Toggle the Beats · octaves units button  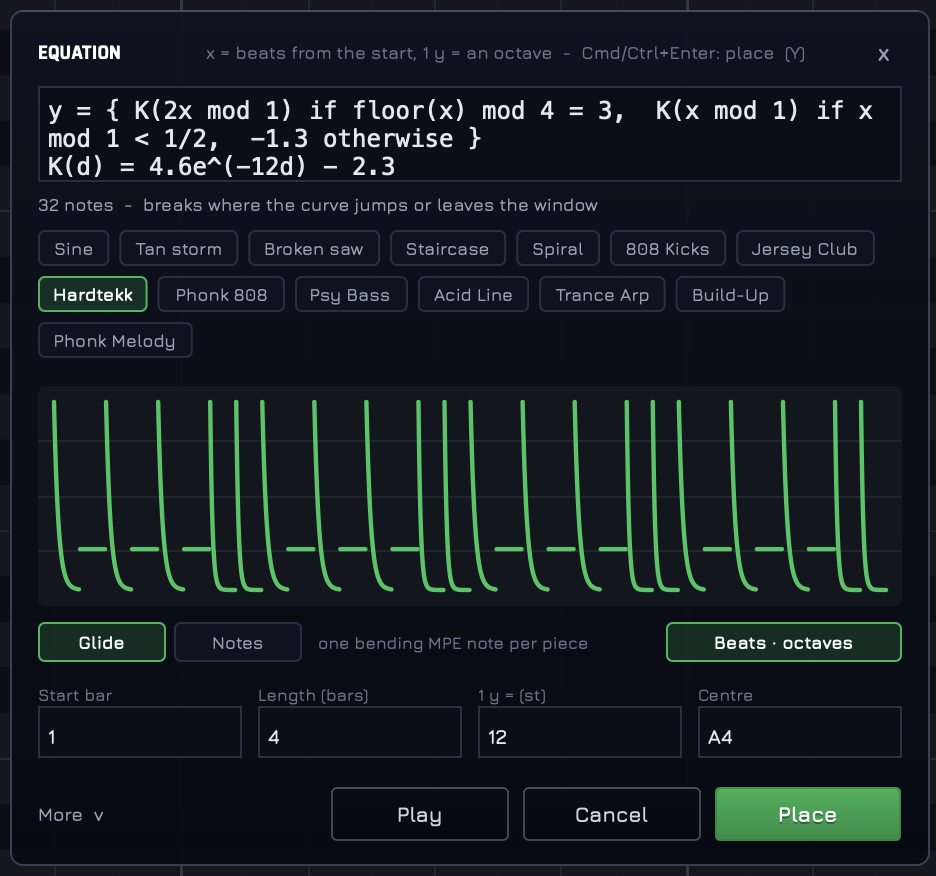(x=783, y=643)
